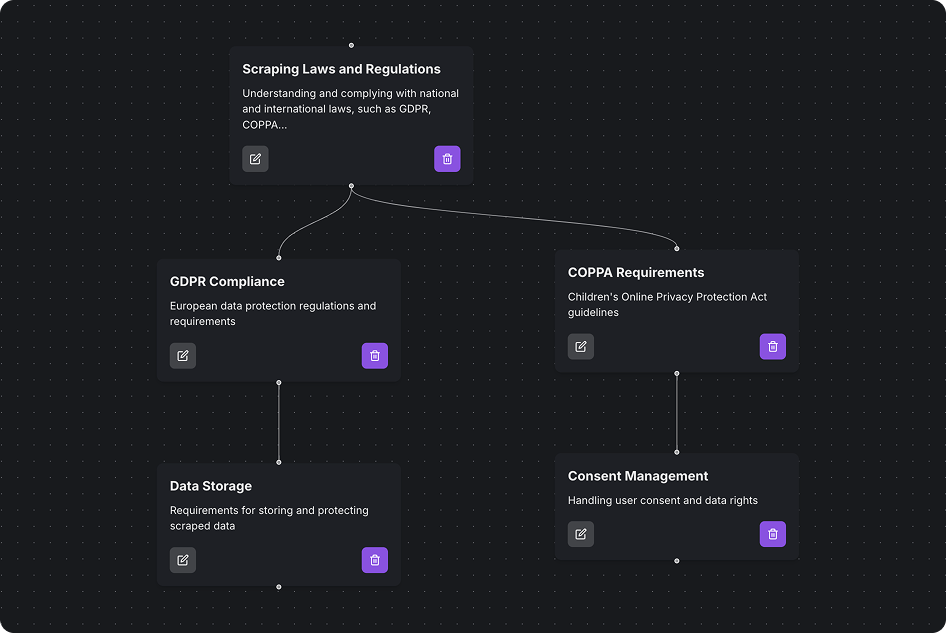Click the connection handle above Scraping Laws node
The height and width of the screenshot is (633, 946).
click(x=351, y=45)
